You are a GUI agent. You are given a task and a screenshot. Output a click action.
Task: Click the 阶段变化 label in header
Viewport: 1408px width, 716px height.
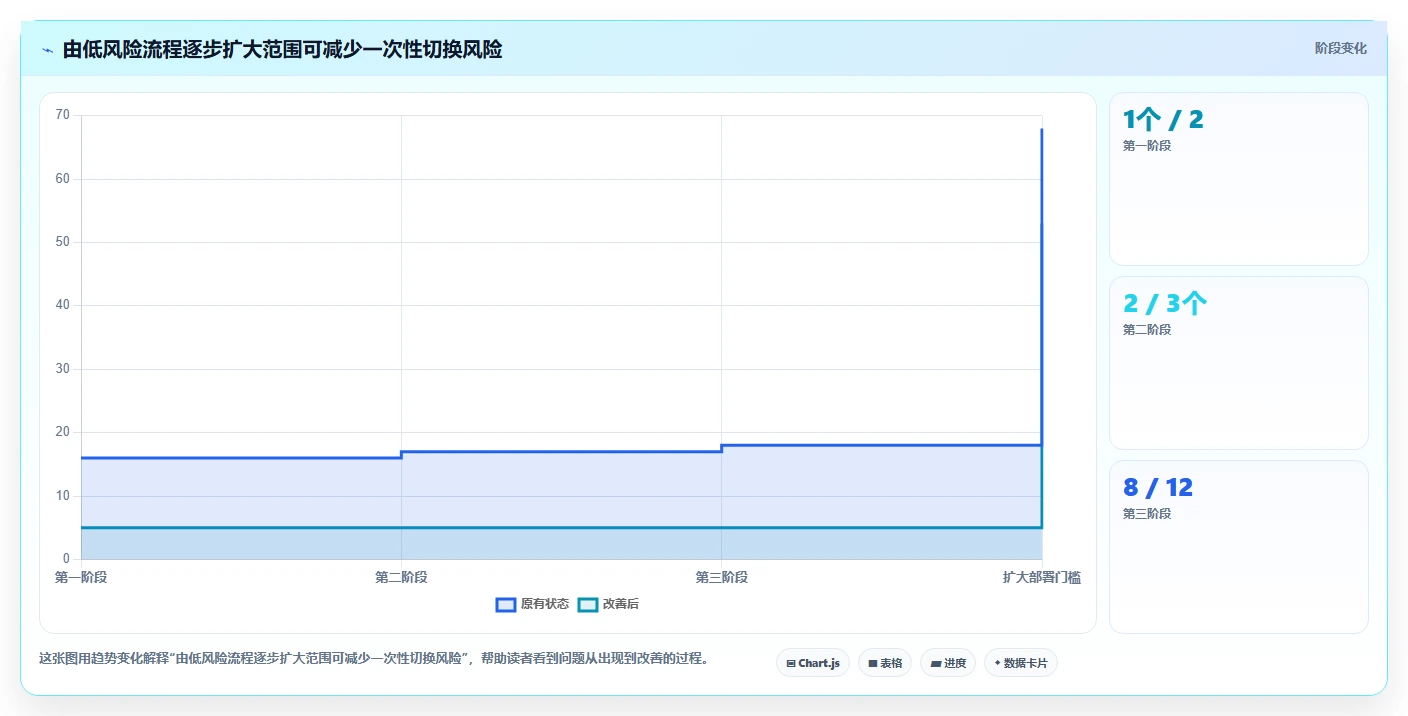tap(1340, 48)
